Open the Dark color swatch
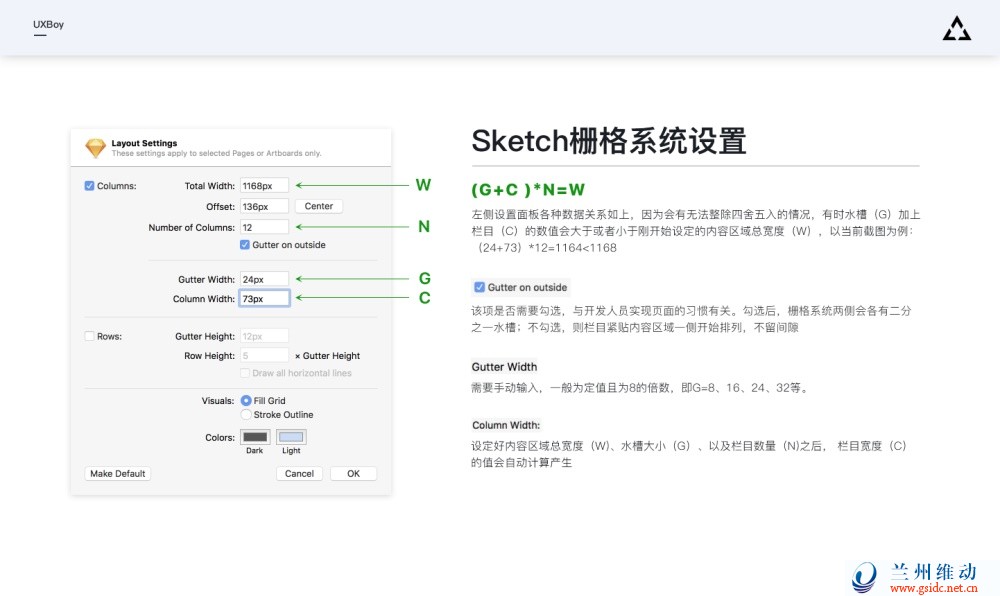This screenshot has width=1000, height=596. click(255, 437)
